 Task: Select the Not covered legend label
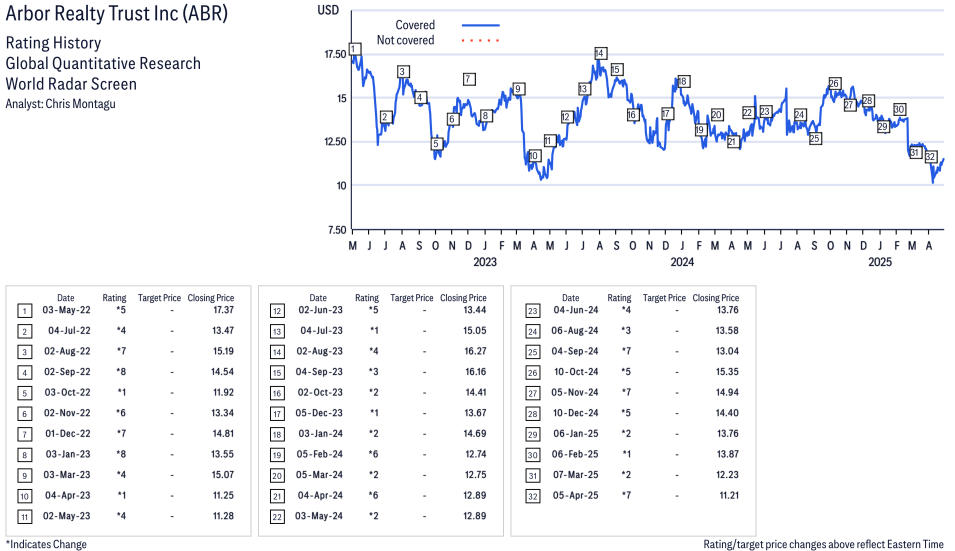[405, 40]
